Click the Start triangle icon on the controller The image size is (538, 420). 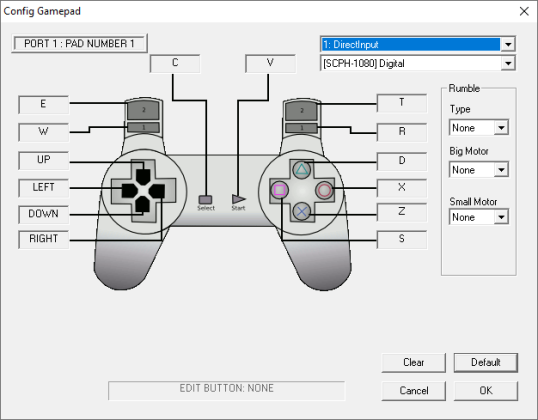pos(238,199)
